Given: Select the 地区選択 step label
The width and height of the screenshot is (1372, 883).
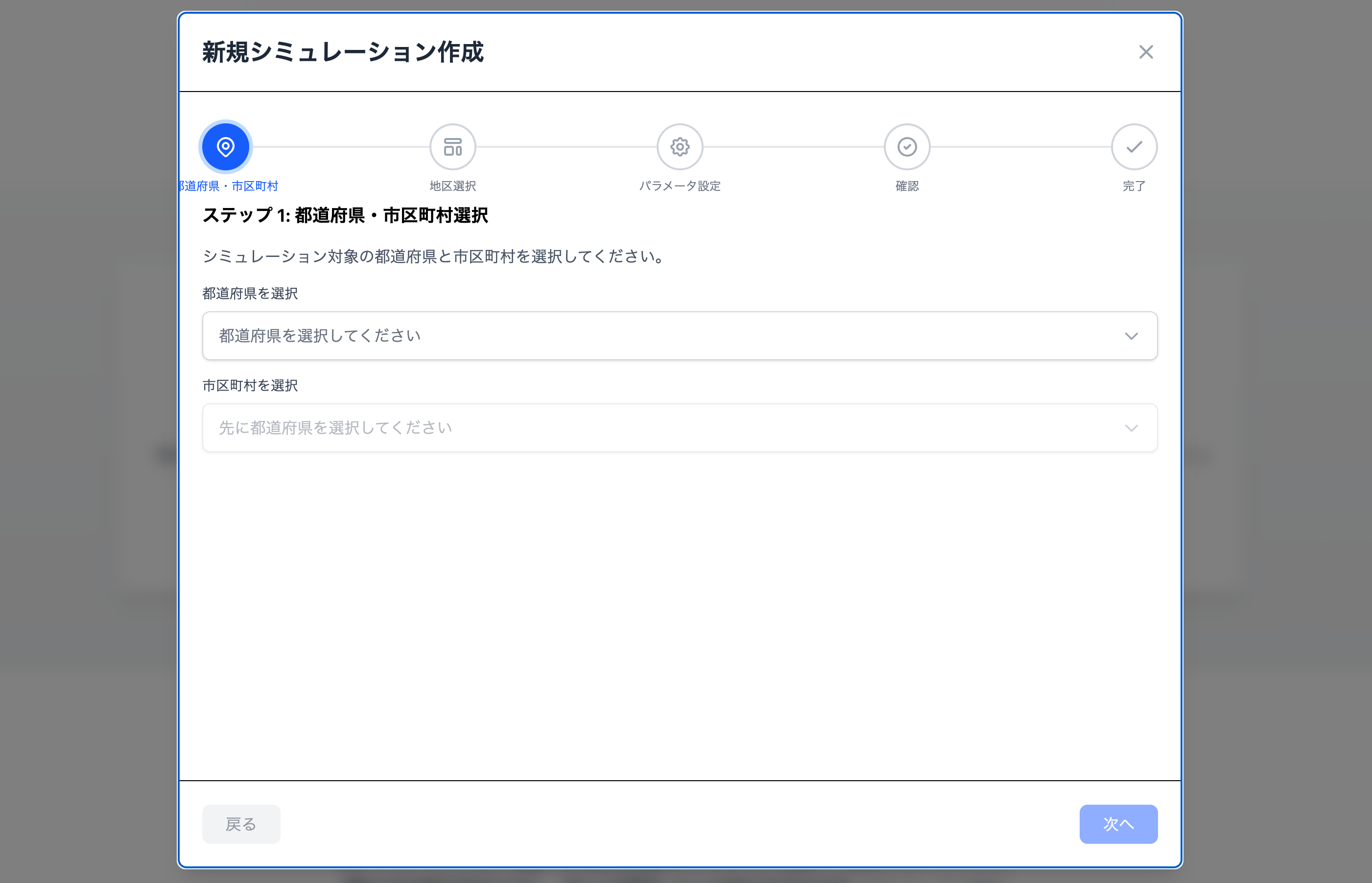Looking at the screenshot, I should point(452,186).
